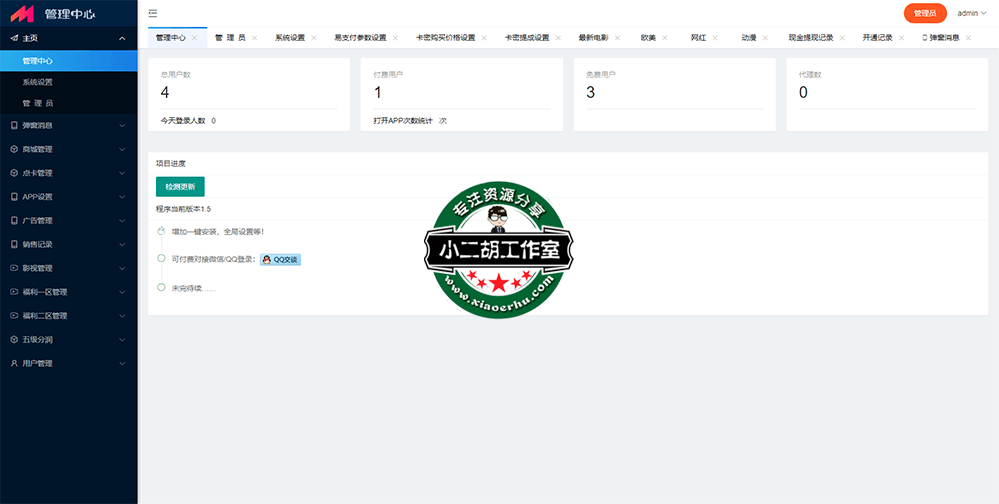The height and width of the screenshot is (504, 999).
Task: Select 系统设置 in the sidebar submenu
Action: pyautogui.click(x=38, y=82)
